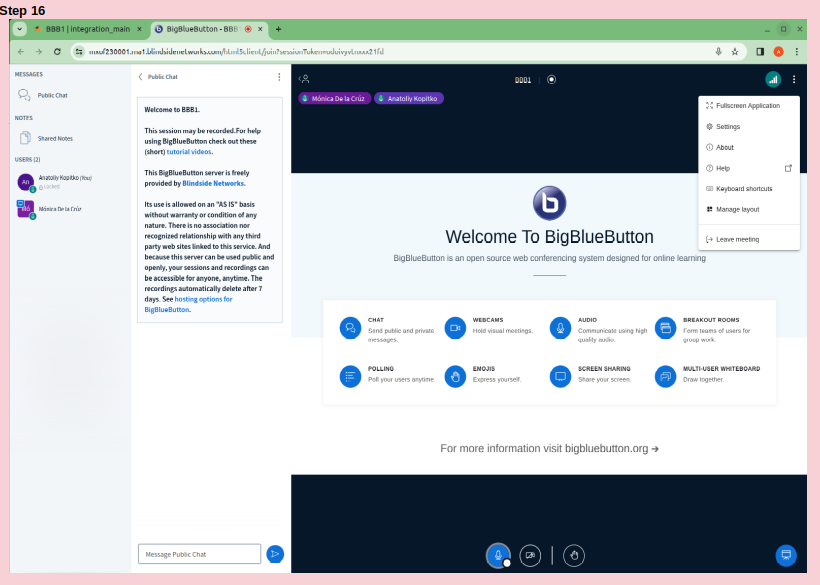Click Leave meeting in the menu

point(749,239)
